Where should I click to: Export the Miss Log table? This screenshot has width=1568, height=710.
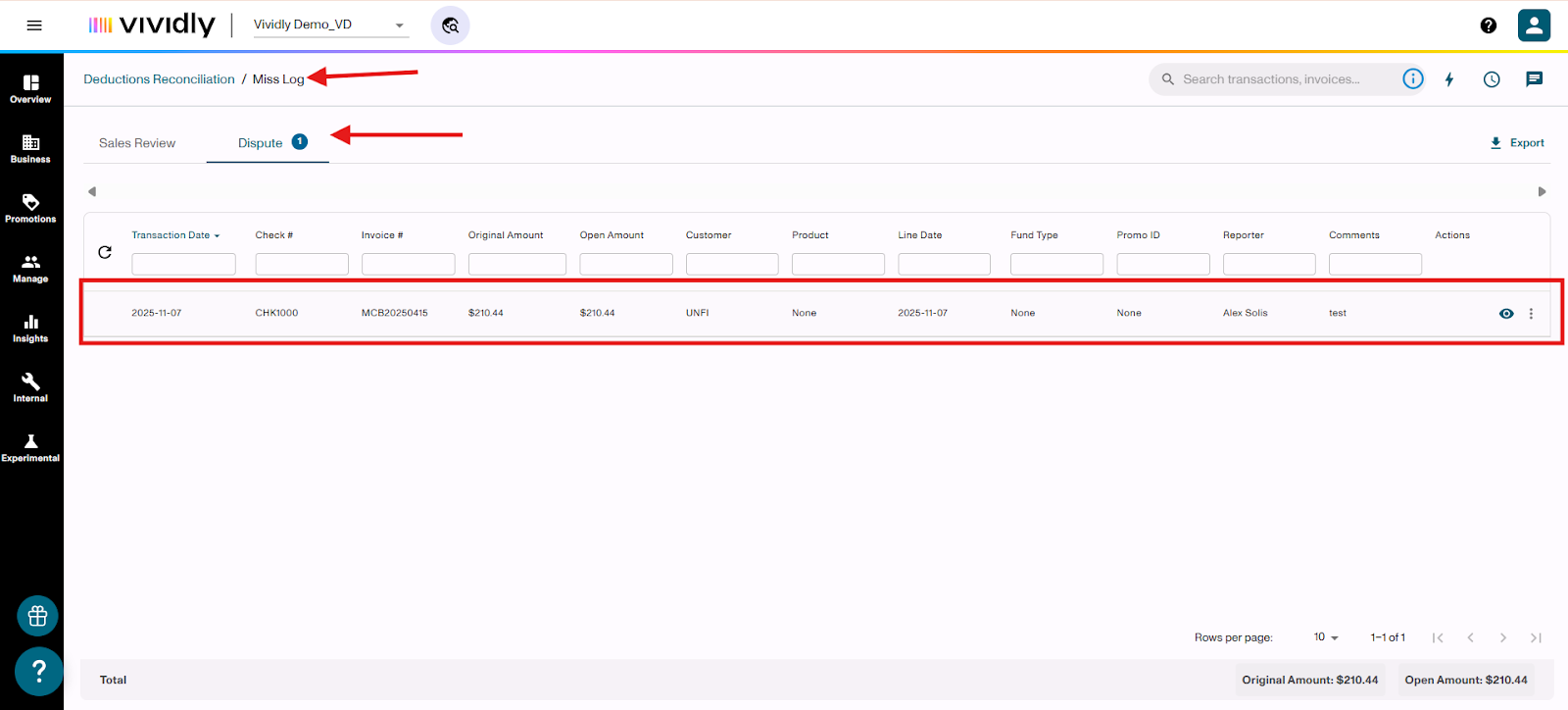(1517, 143)
